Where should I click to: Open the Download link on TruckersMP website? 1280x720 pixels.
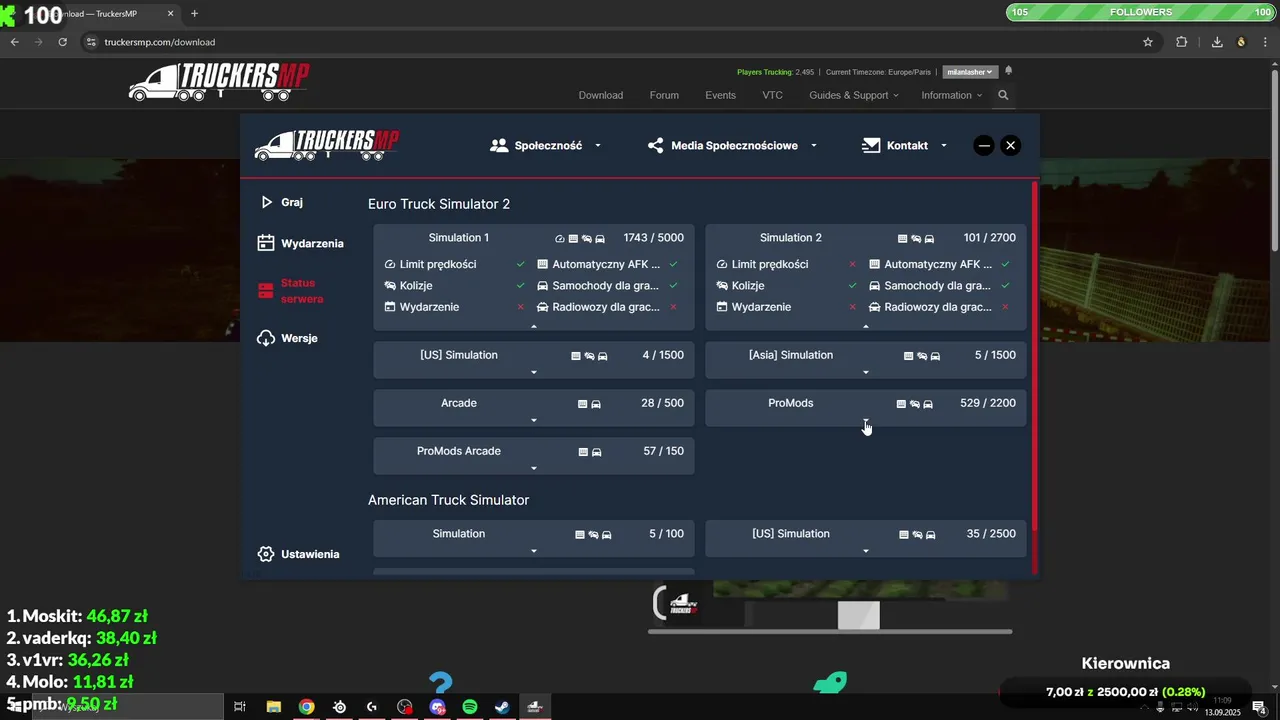pos(601,95)
